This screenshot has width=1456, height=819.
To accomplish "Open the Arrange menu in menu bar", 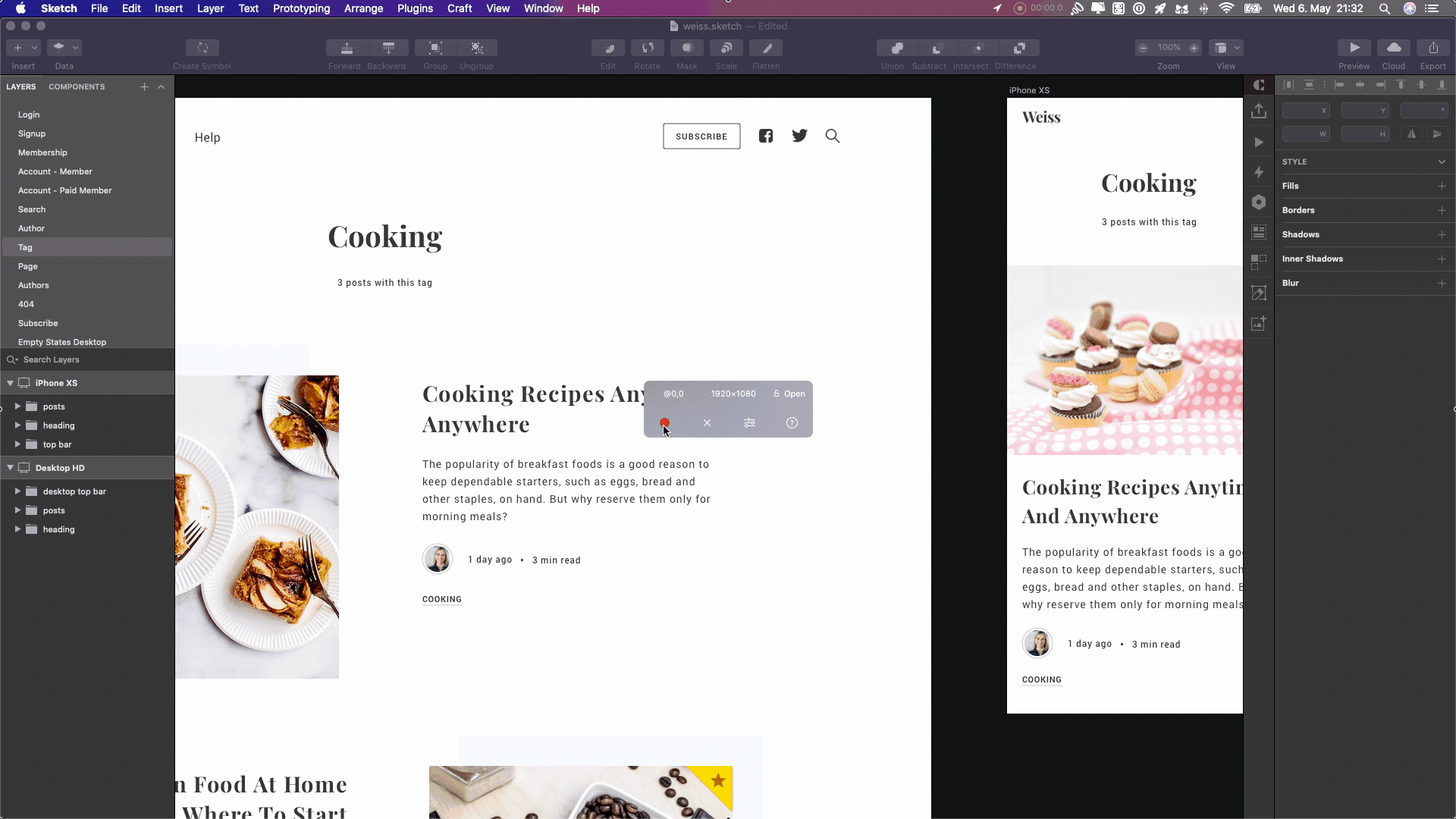I will [x=363, y=8].
